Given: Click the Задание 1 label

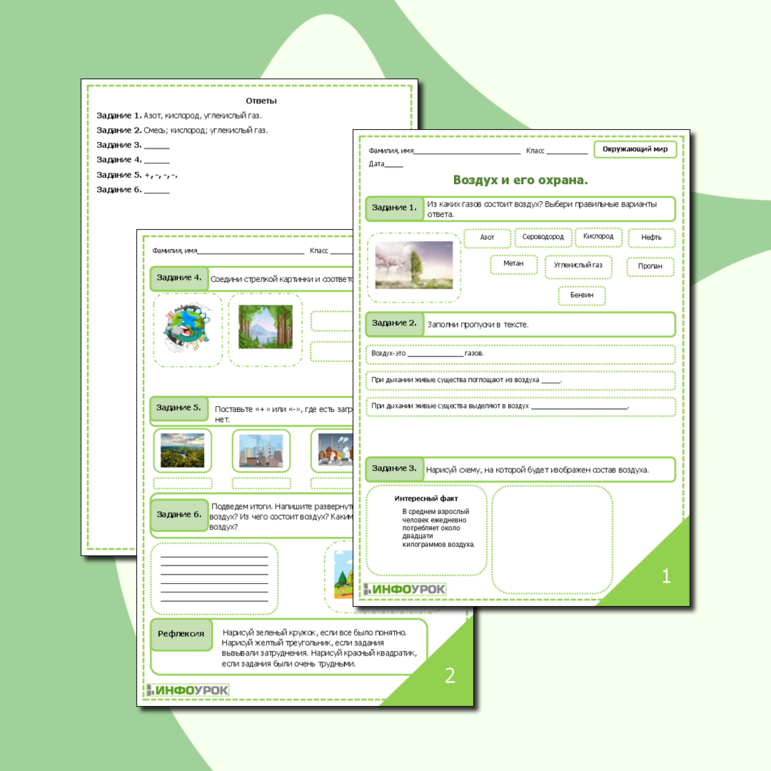Looking at the screenshot, I should (394, 208).
